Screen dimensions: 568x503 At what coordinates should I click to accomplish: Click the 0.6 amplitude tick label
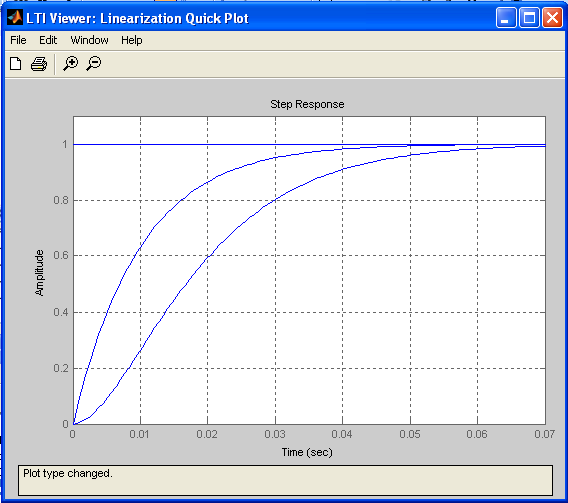61,255
